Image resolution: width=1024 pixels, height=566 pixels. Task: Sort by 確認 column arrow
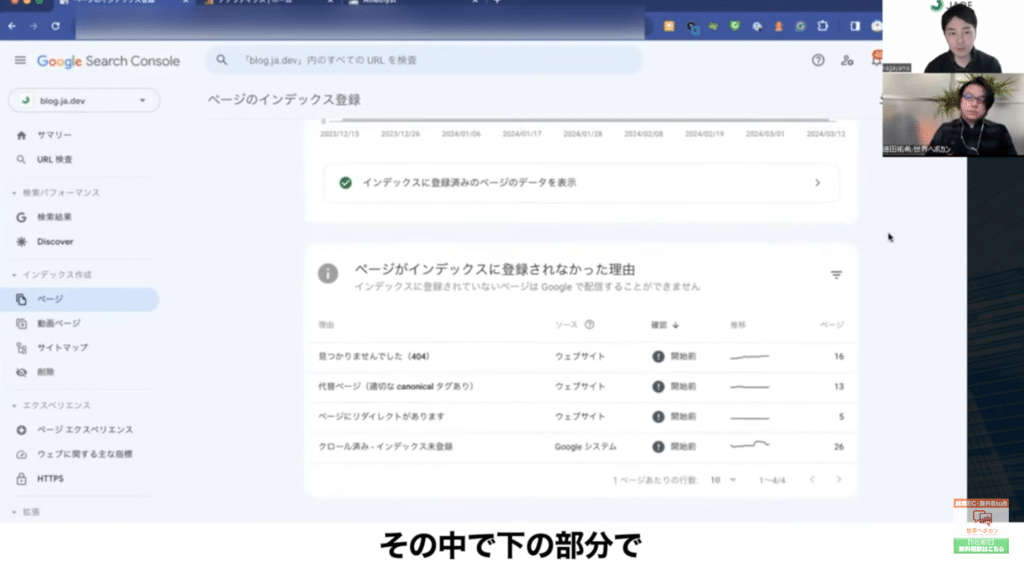pos(675,324)
